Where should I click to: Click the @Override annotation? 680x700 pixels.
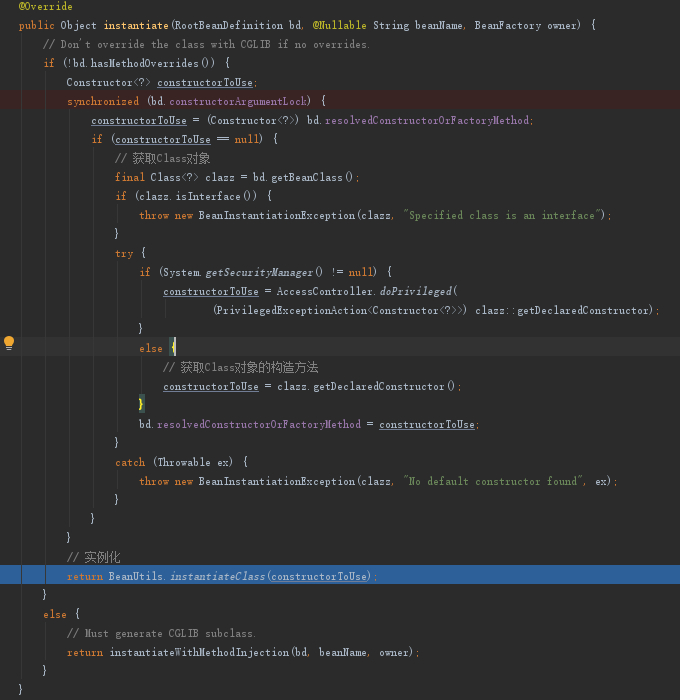point(46,6)
